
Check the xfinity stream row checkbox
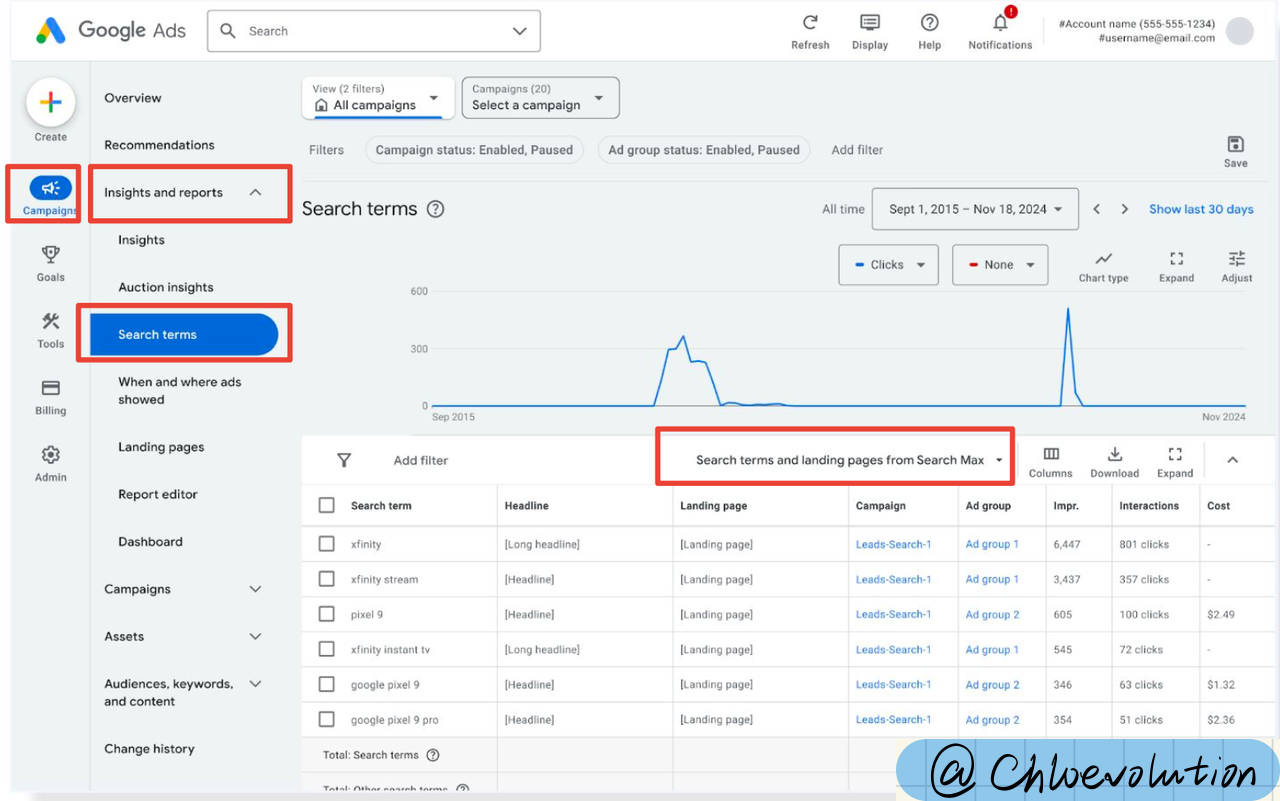pyautogui.click(x=327, y=579)
